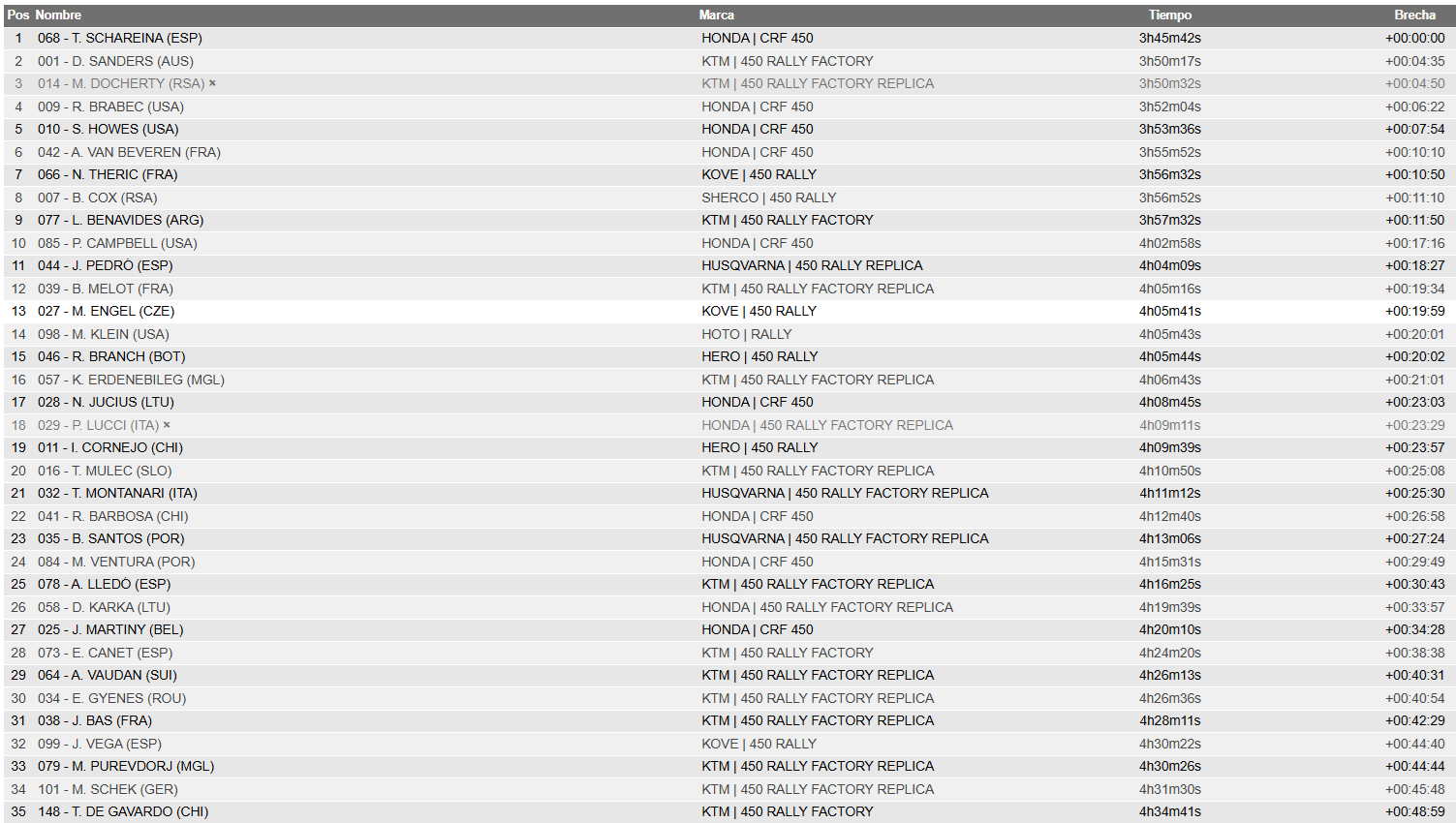Select 011 - I. CORNEJO (CHI) row

coord(728,447)
